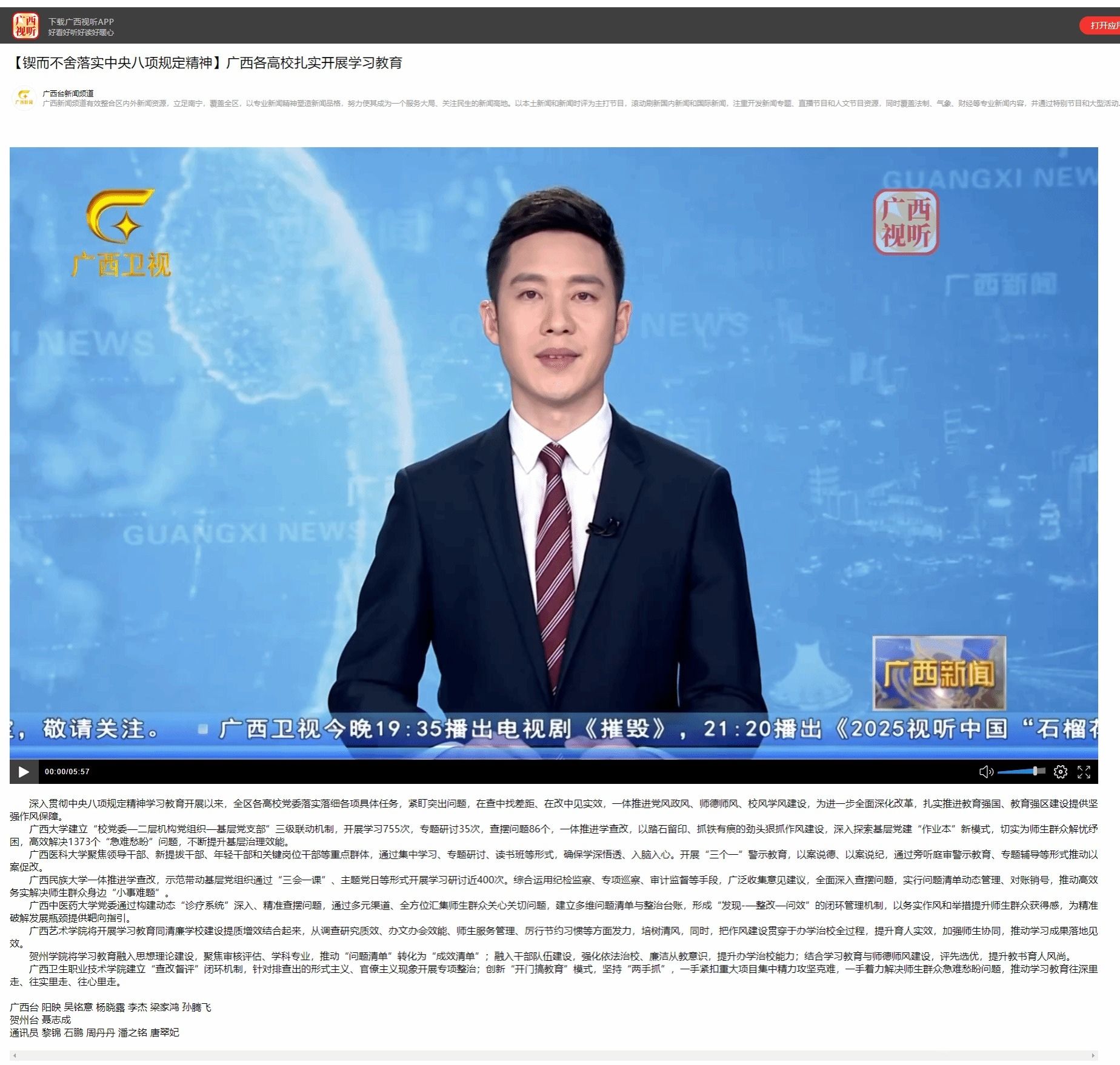Click the 广西视听 app logo in header
Screen dimensions: 1120x1065
(x=25, y=25)
